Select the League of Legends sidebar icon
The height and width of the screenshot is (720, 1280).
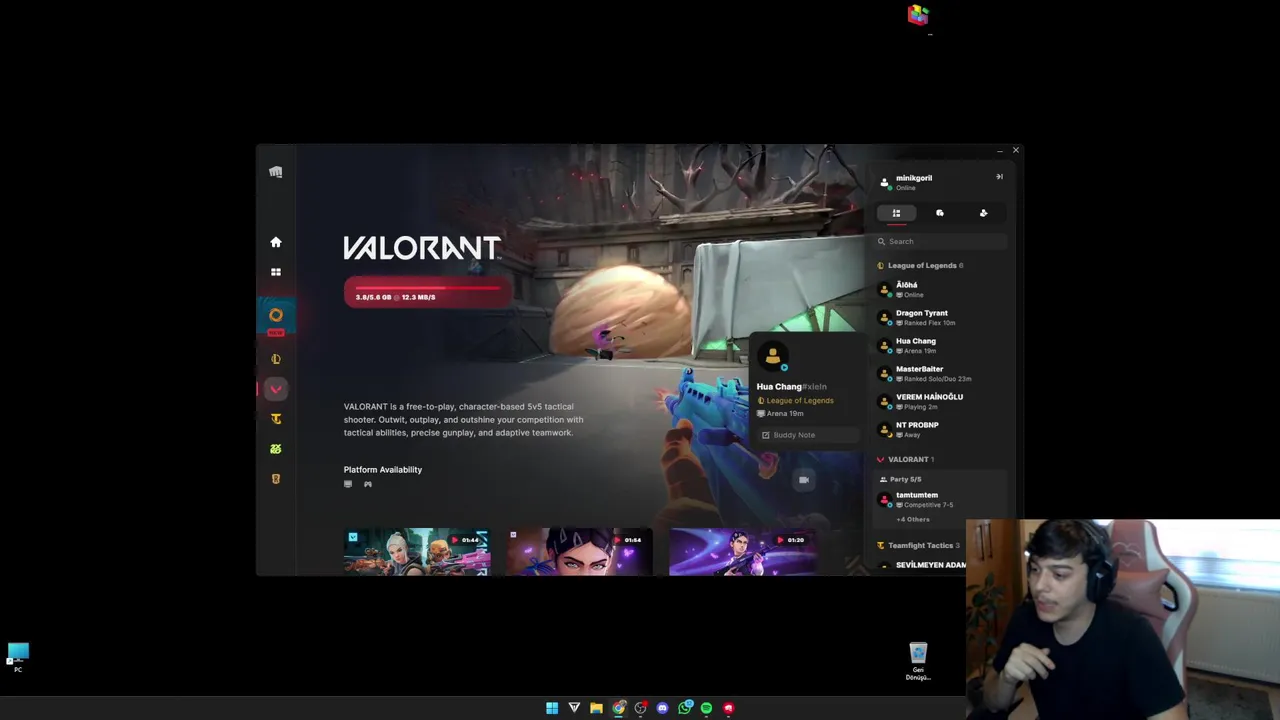click(x=276, y=359)
